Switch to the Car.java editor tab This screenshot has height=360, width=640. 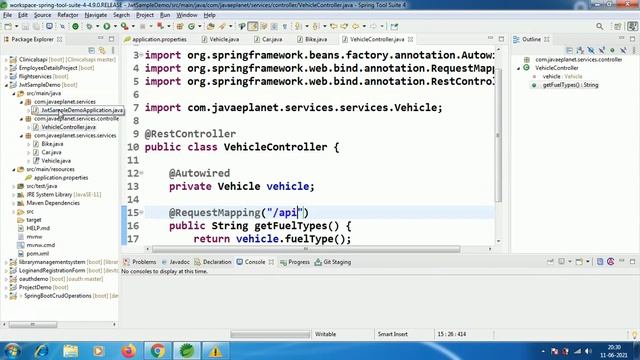(x=269, y=39)
